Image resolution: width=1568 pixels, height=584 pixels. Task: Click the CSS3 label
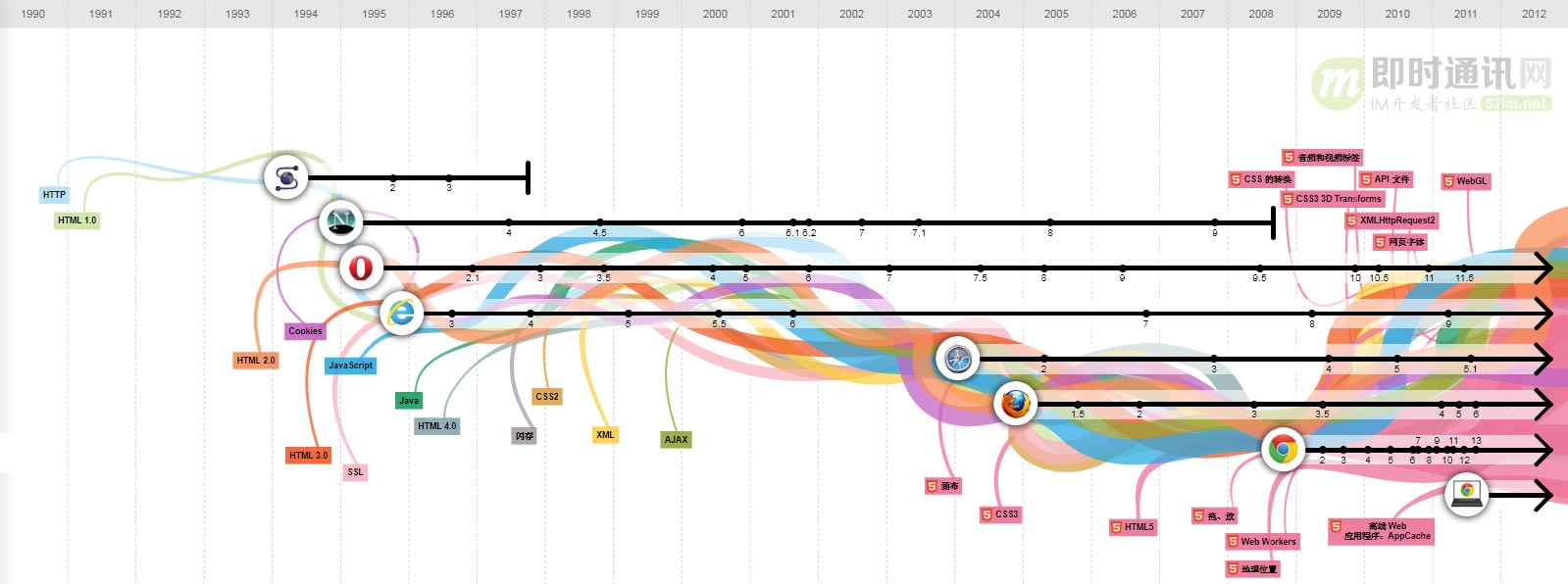pos(1000,514)
